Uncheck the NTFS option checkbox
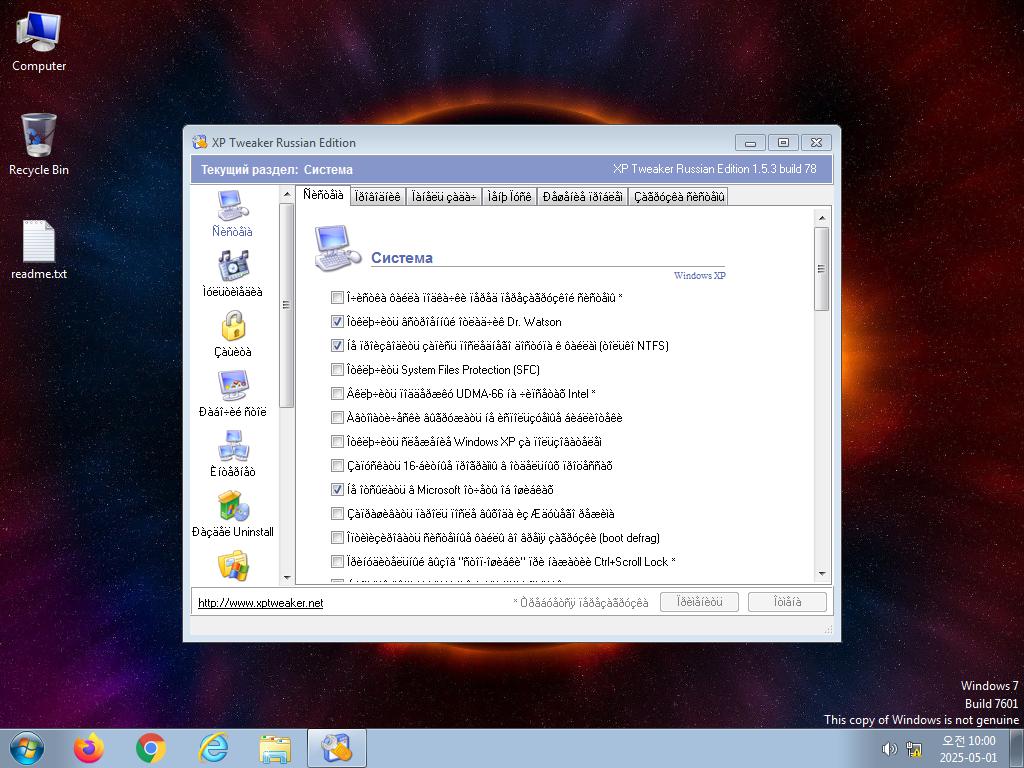This screenshot has width=1024, height=768. pos(337,345)
